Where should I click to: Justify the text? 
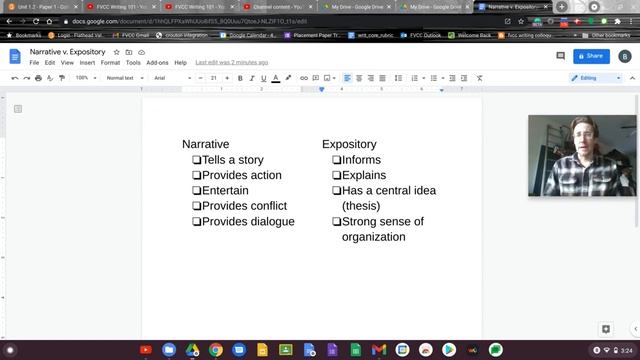382,78
